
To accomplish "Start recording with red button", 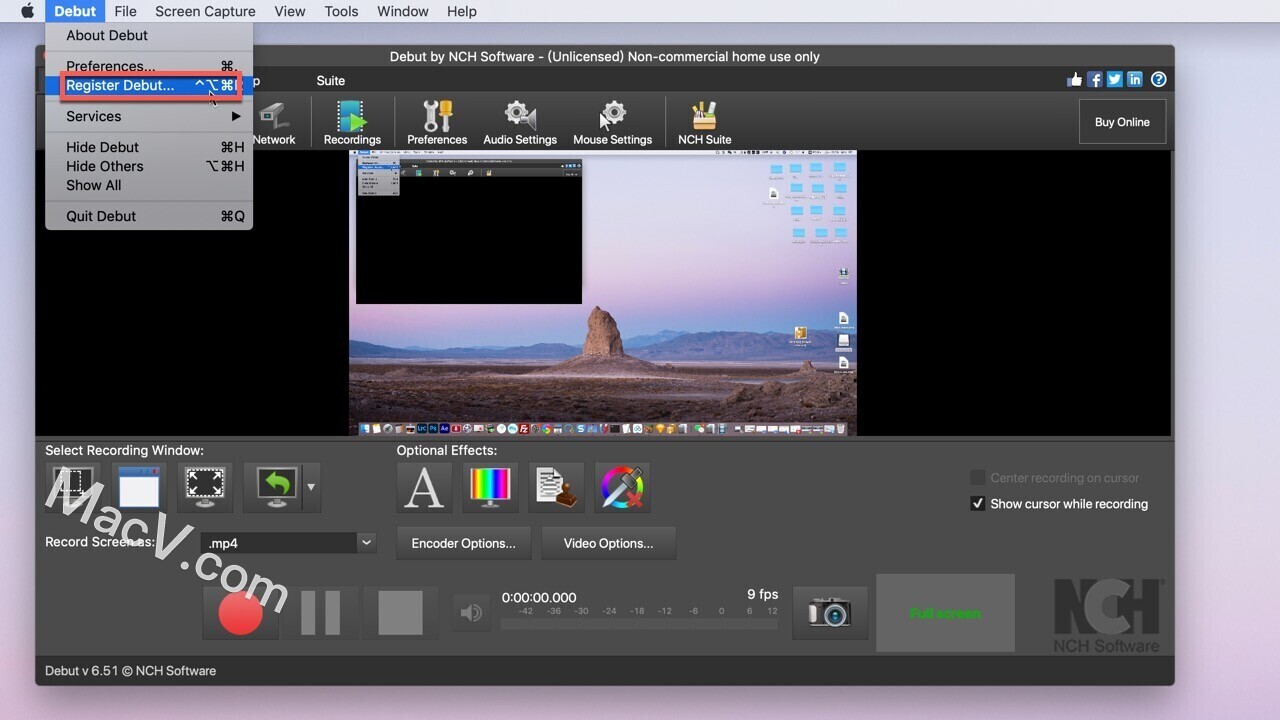I will pos(240,612).
